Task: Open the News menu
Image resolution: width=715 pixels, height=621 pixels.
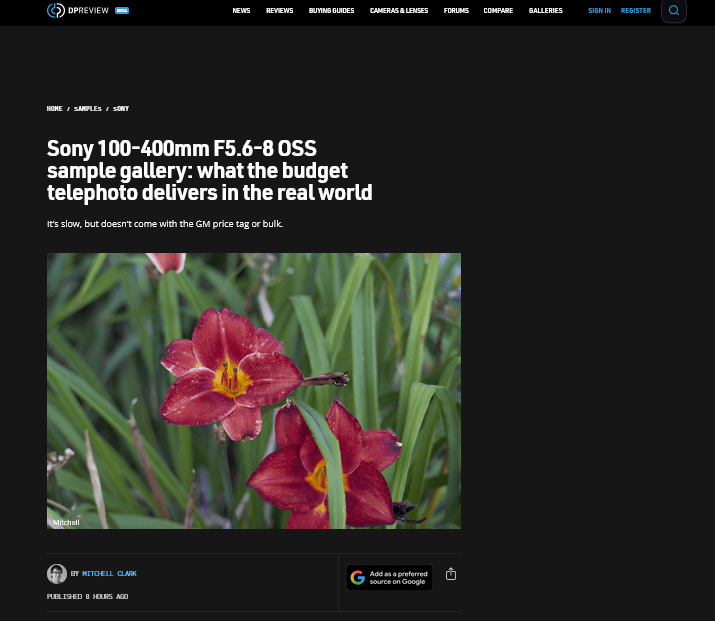Action: [x=241, y=10]
